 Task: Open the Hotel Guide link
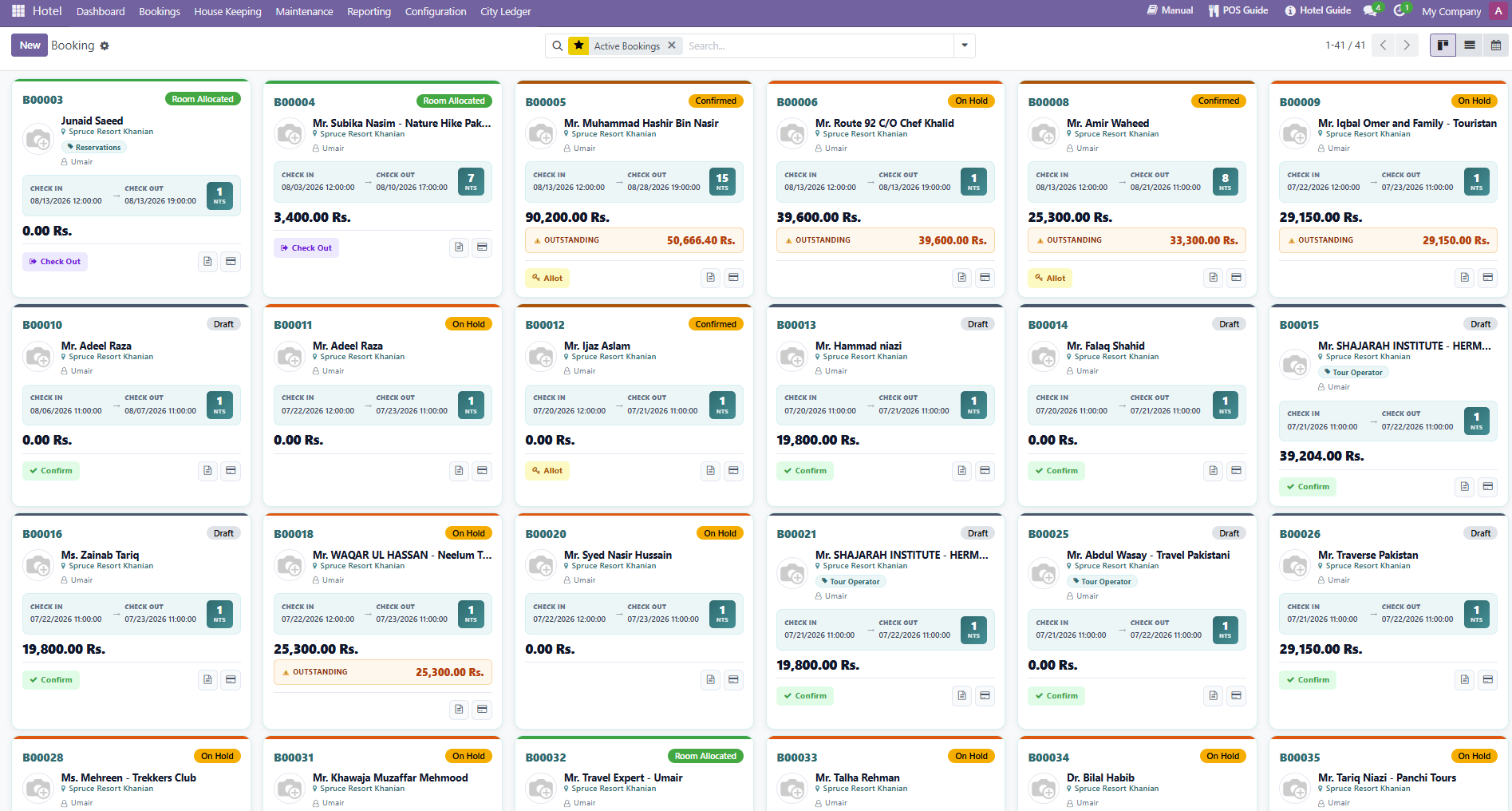1318,11
